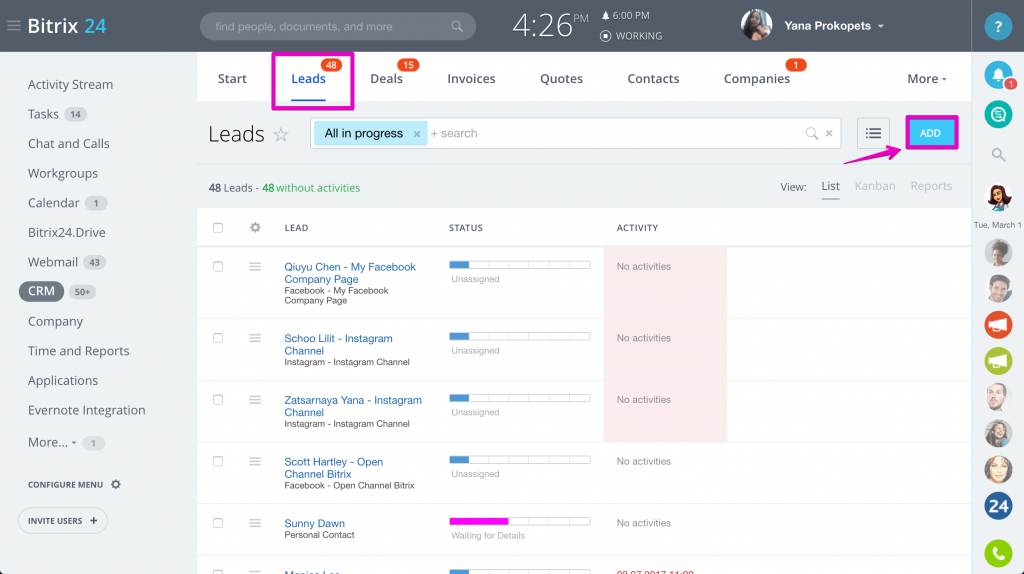Set status on Scott Hartley progress bar
Viewport: 1024px width, 574px height.
click(x=520, y=460)
